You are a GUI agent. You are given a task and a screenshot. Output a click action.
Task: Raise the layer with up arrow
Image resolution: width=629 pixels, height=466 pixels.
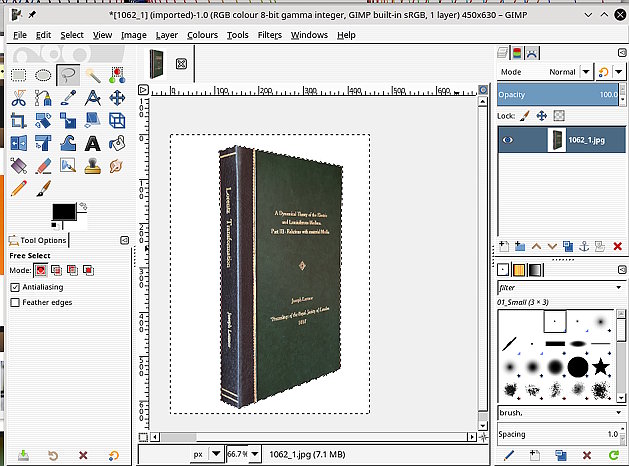click(536, 246)
